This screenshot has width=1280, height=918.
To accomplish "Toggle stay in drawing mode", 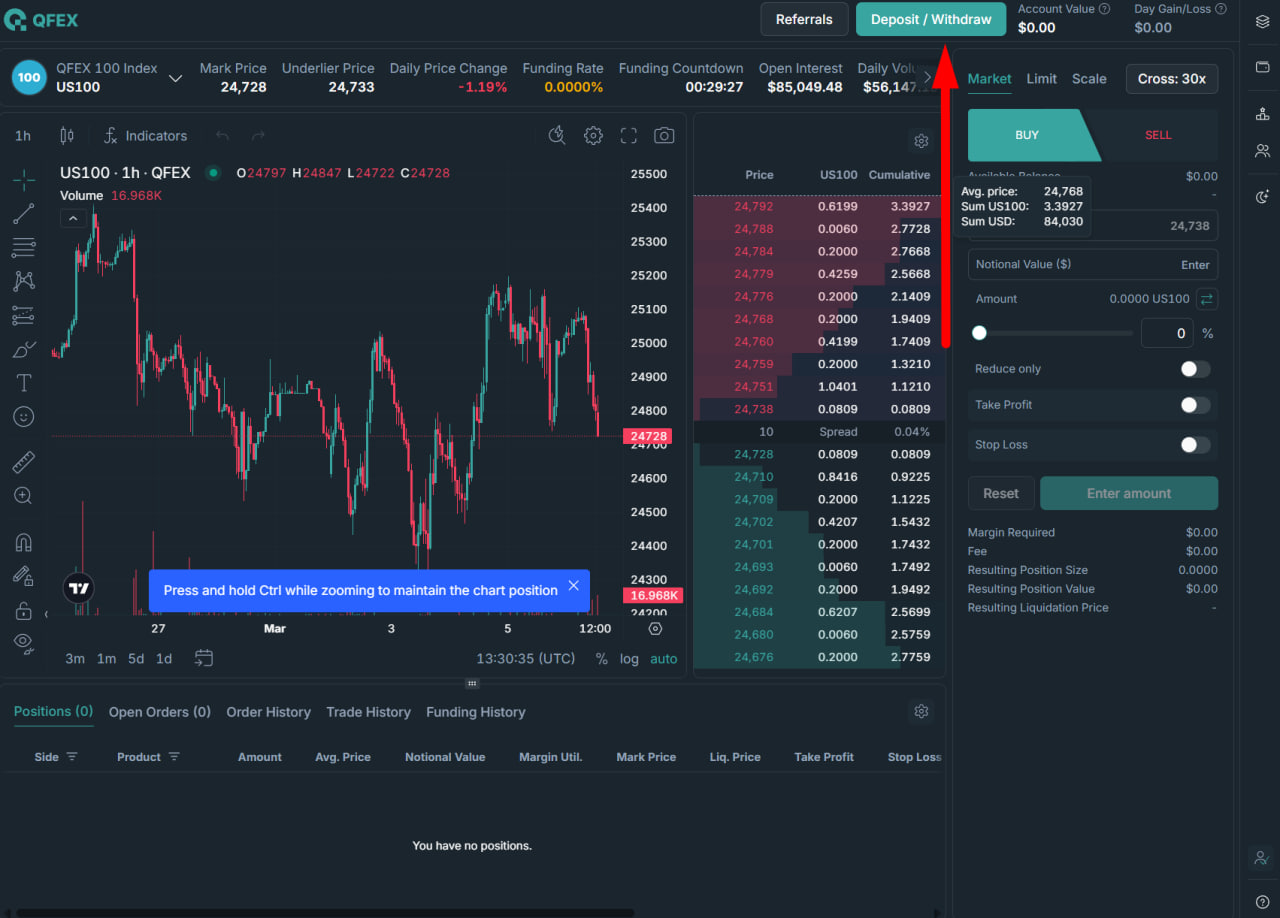I will (x=24, y=576).
